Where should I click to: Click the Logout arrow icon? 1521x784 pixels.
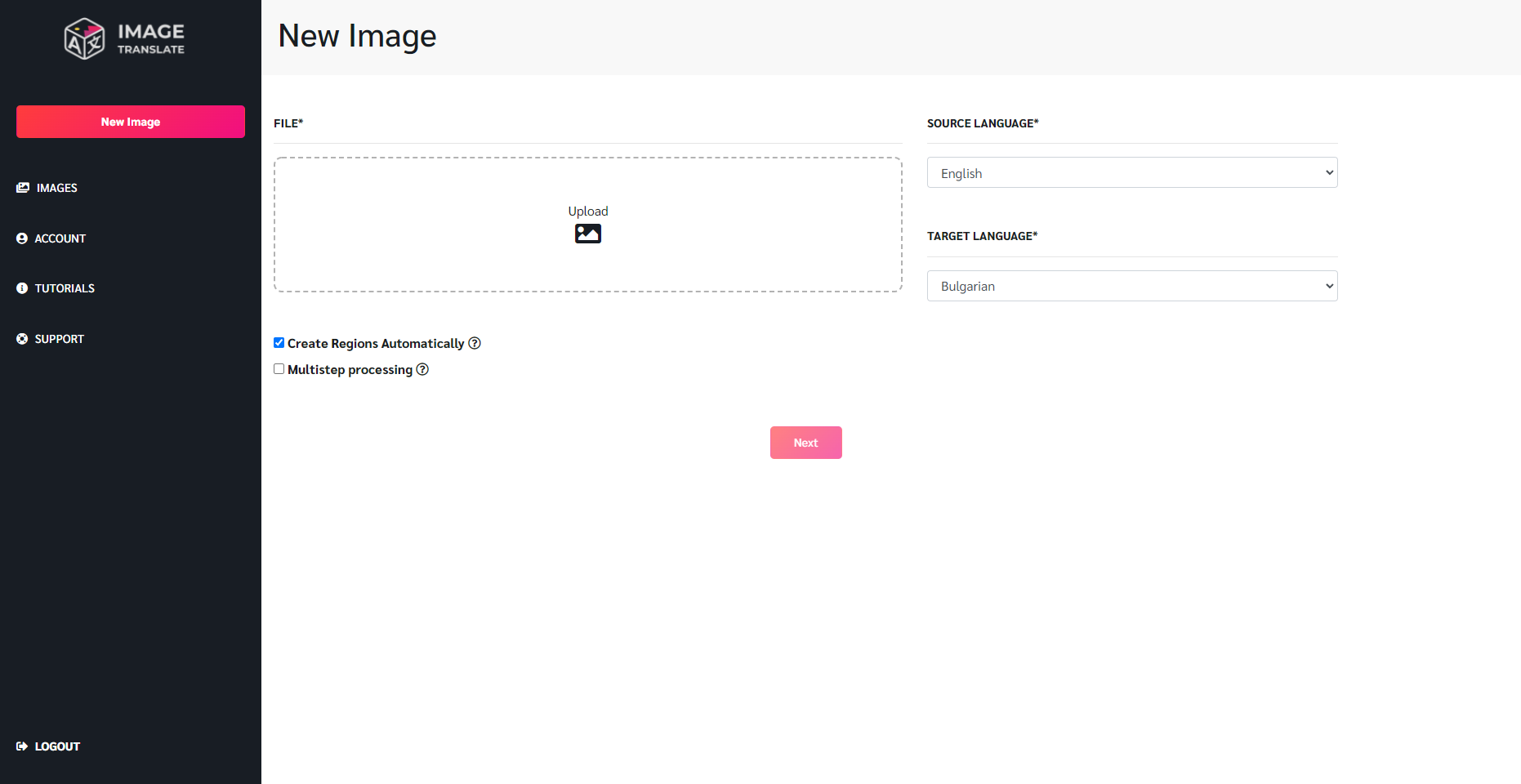click(22, 746)
